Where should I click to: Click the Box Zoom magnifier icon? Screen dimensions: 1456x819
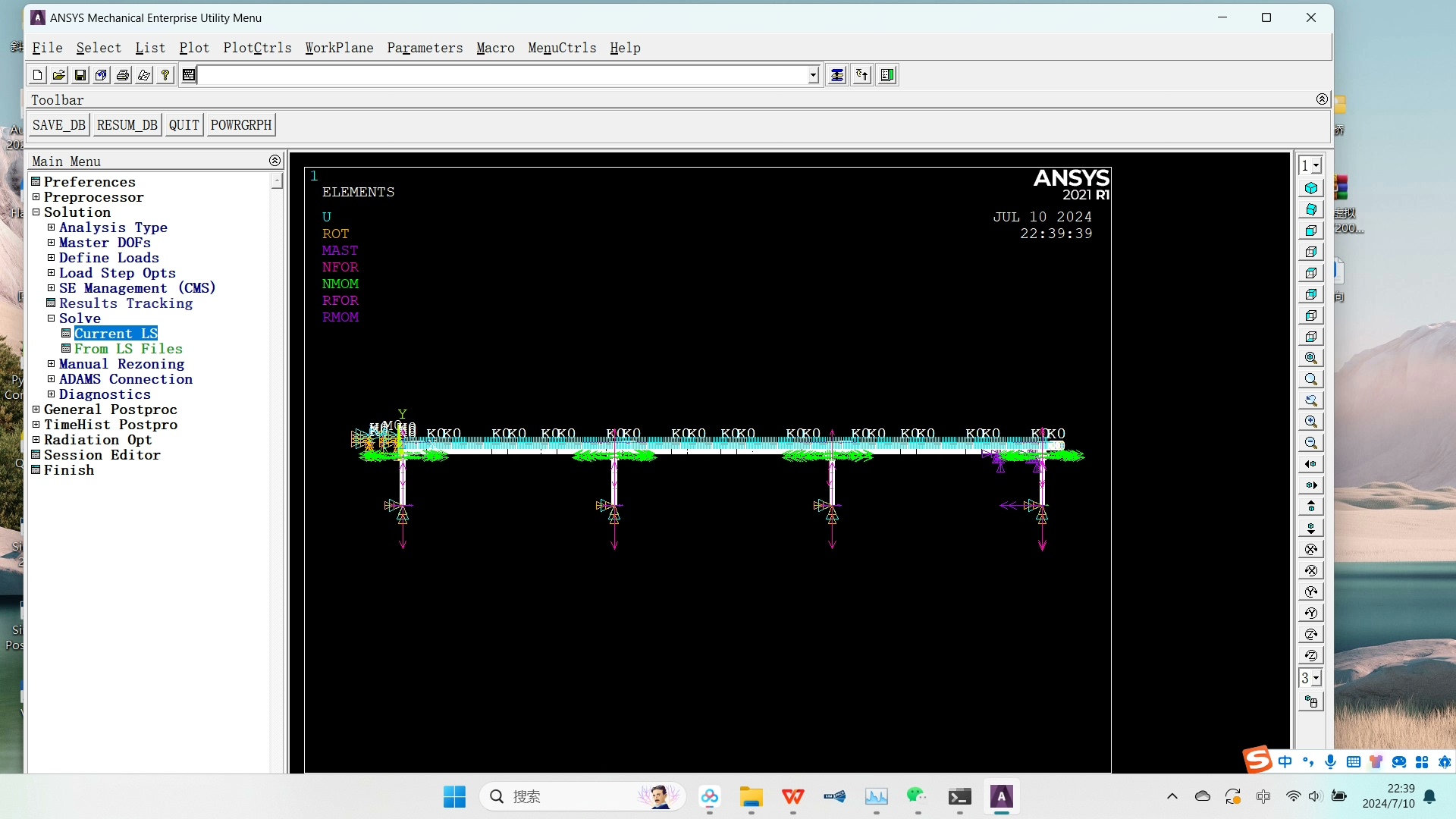click(1311, 379)
